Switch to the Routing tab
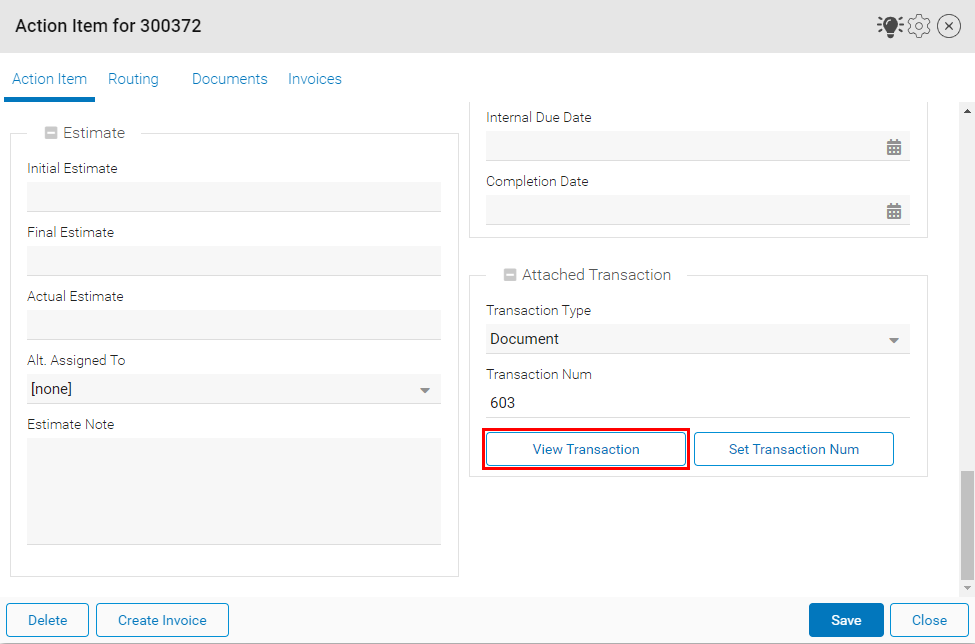Image resolution: width=975 pixels, height=644 pixels. [133, 79]
